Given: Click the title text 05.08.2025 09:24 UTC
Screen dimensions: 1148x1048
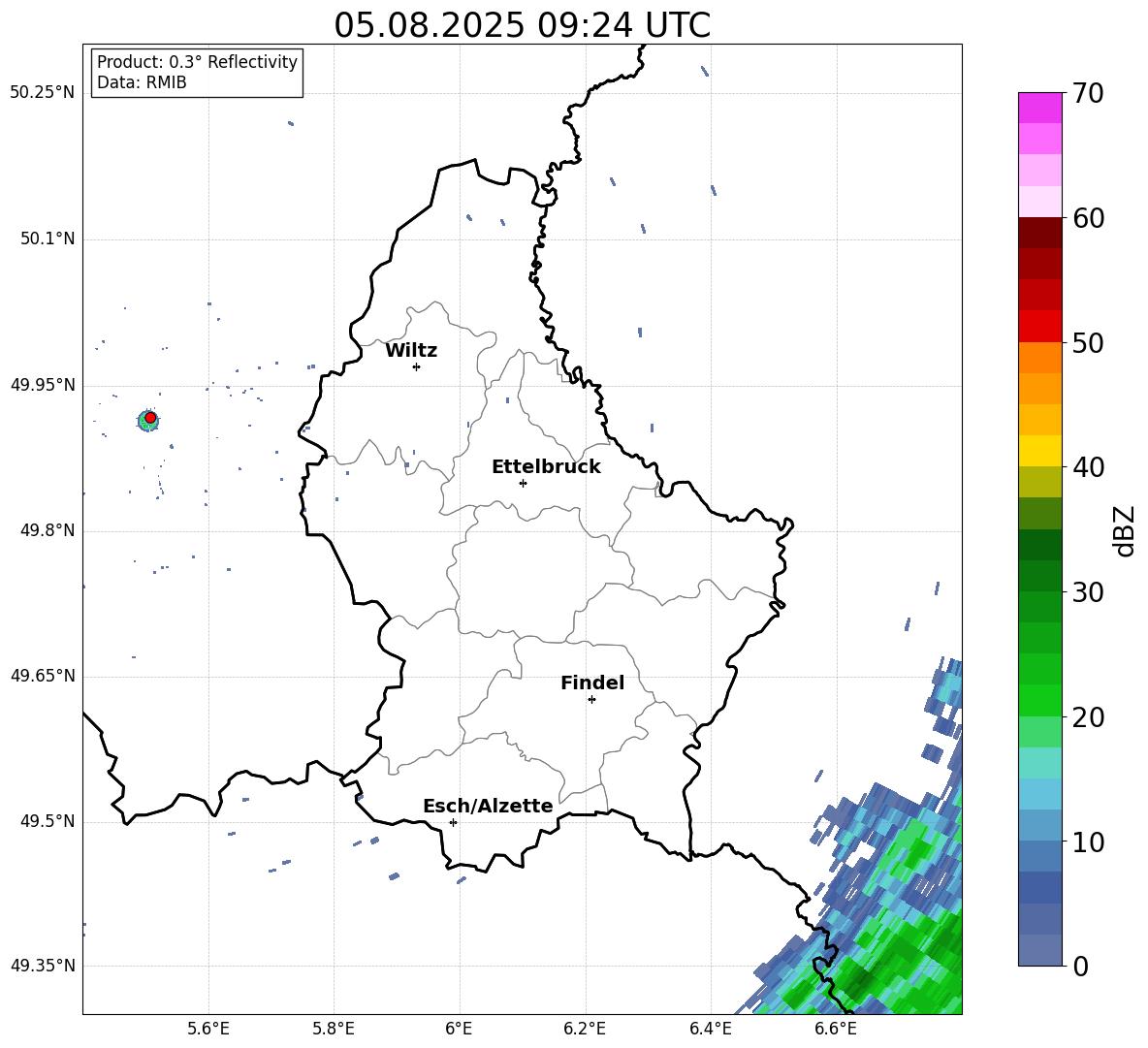Looking at the screenshot, I should (x=522, y=25).
